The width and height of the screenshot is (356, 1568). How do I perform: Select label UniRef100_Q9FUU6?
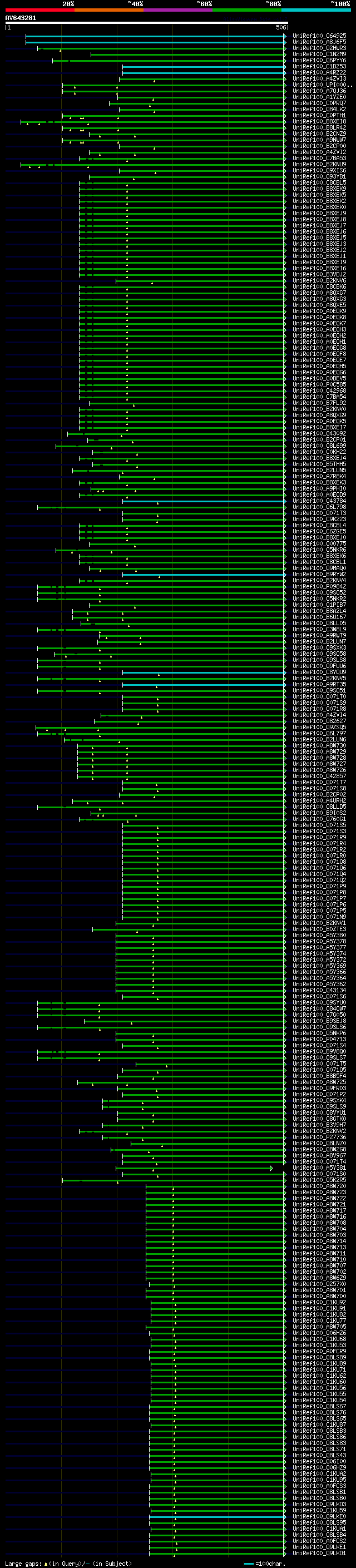(x=319, y=666)
